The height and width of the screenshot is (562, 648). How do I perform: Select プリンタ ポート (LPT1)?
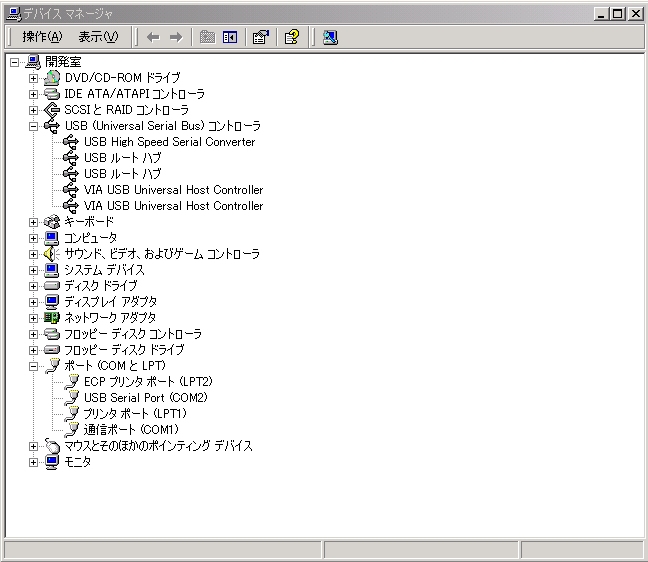tap(135, 414)
